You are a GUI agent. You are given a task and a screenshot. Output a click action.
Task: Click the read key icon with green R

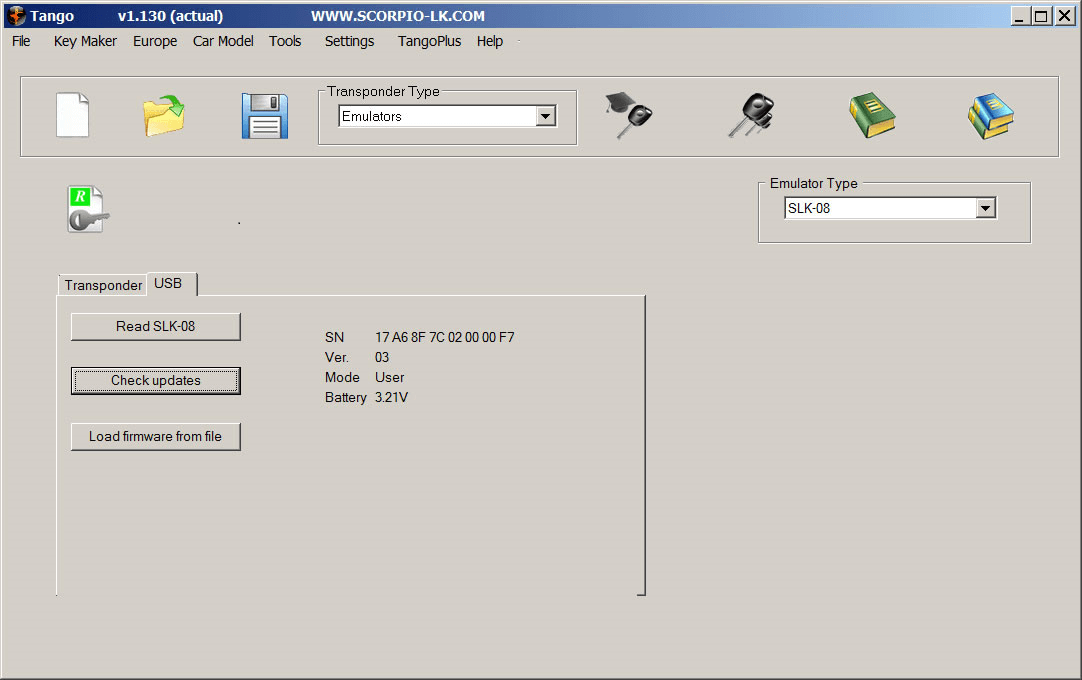[x=88, y=209]
